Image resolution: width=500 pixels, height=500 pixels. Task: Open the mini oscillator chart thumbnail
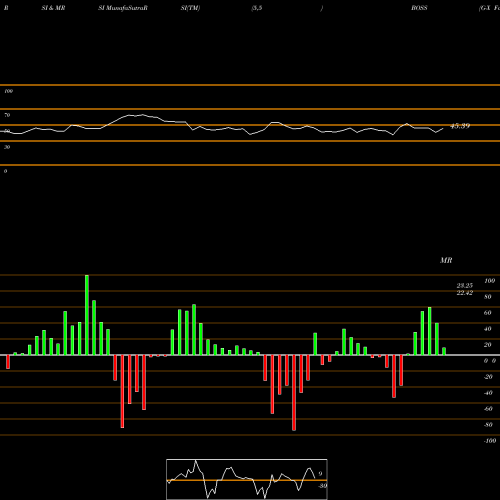[x=247, y=479]
